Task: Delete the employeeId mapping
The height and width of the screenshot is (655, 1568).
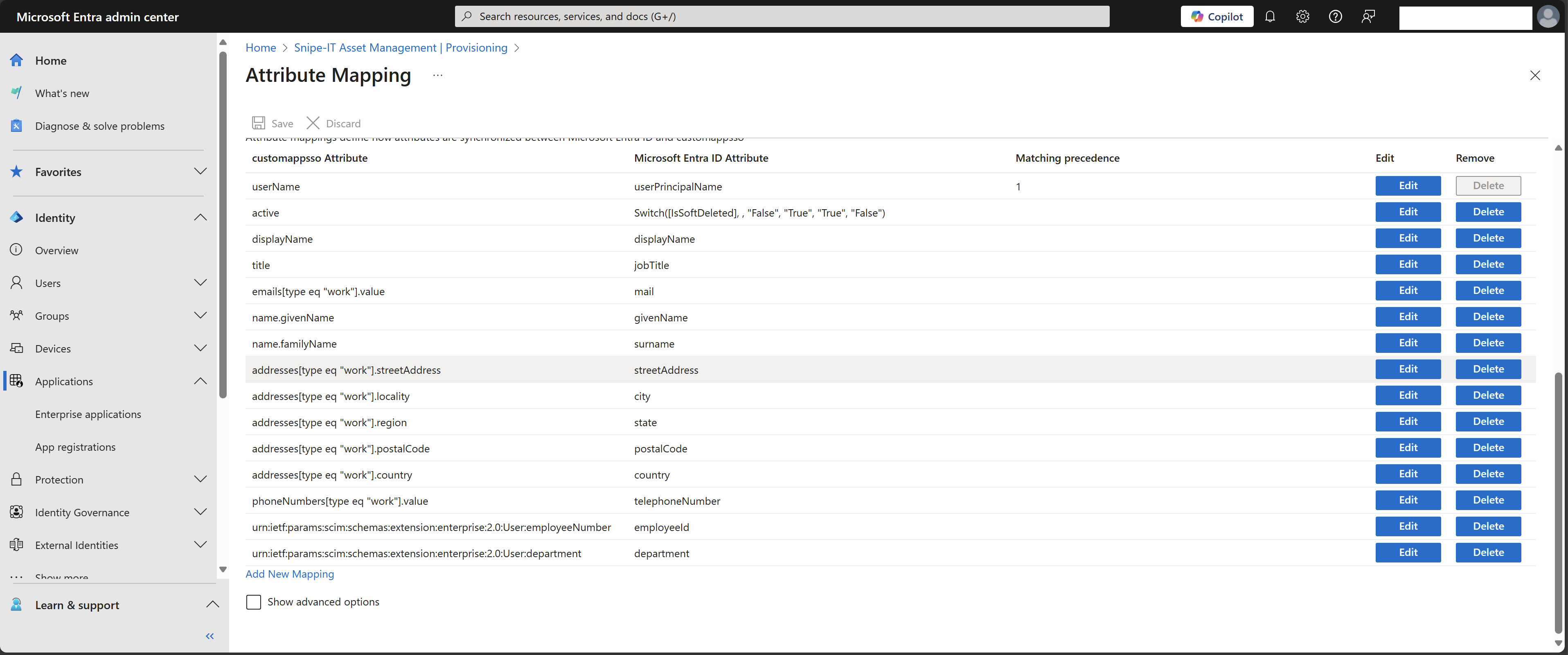Action: 1488,526
